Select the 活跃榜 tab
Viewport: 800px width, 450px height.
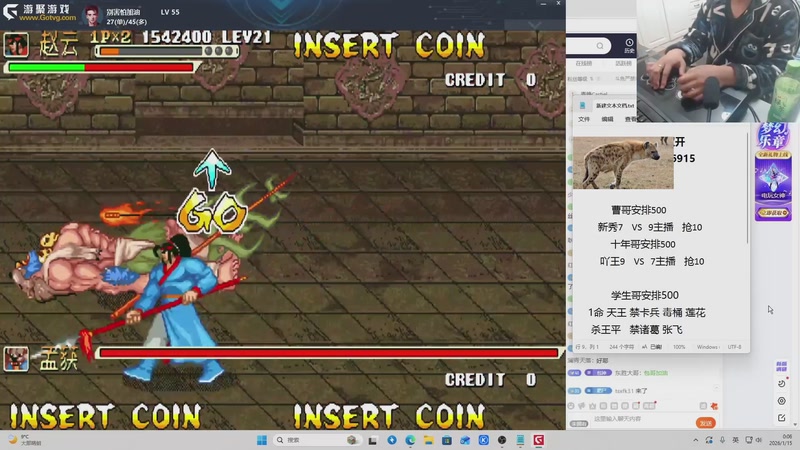pos(623,63)
